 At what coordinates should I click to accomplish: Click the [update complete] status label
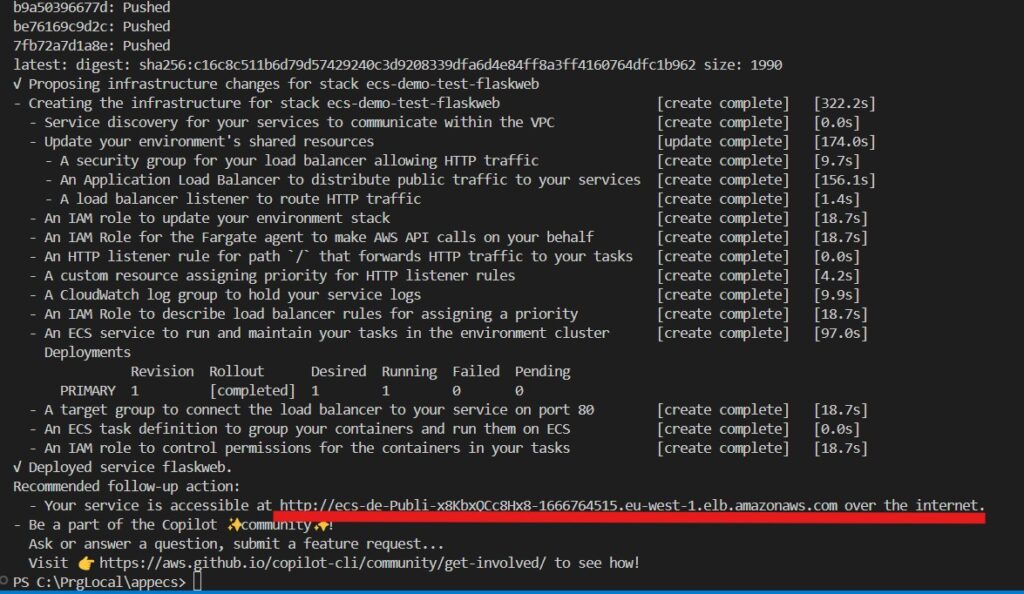click(723, 142)
